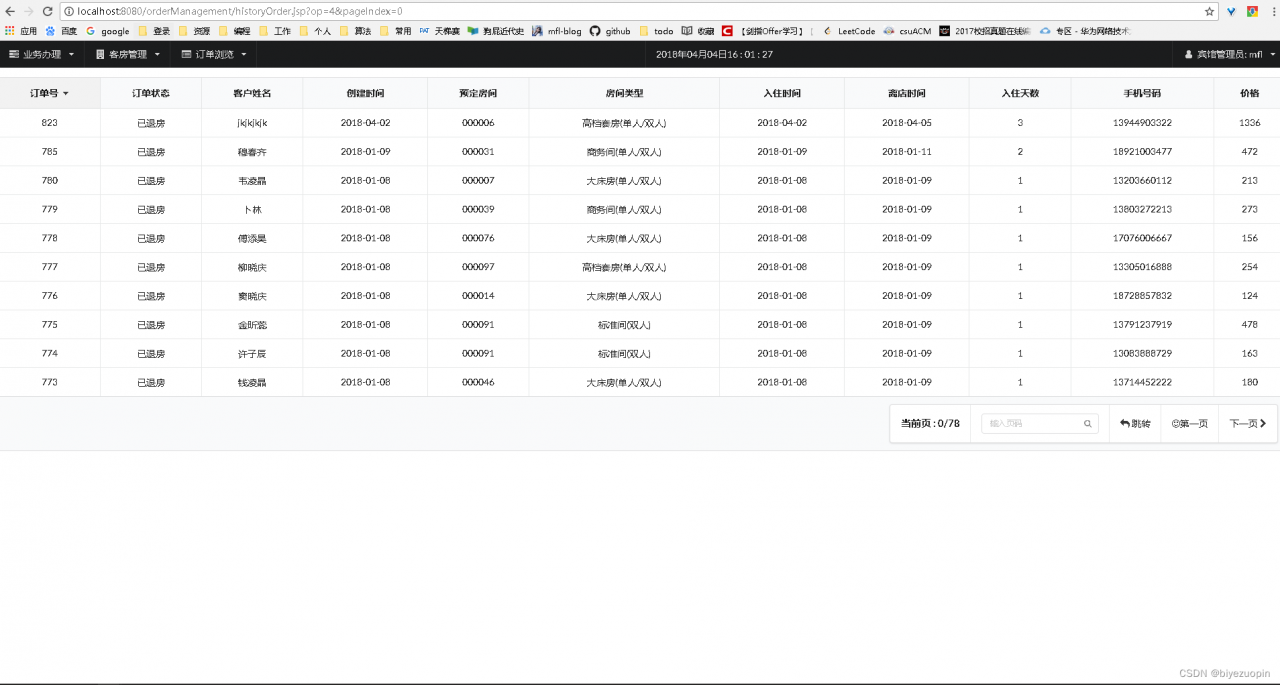
Task: Open the 华为网络技术 专区 bookmark
Action: coord(1085,31)
